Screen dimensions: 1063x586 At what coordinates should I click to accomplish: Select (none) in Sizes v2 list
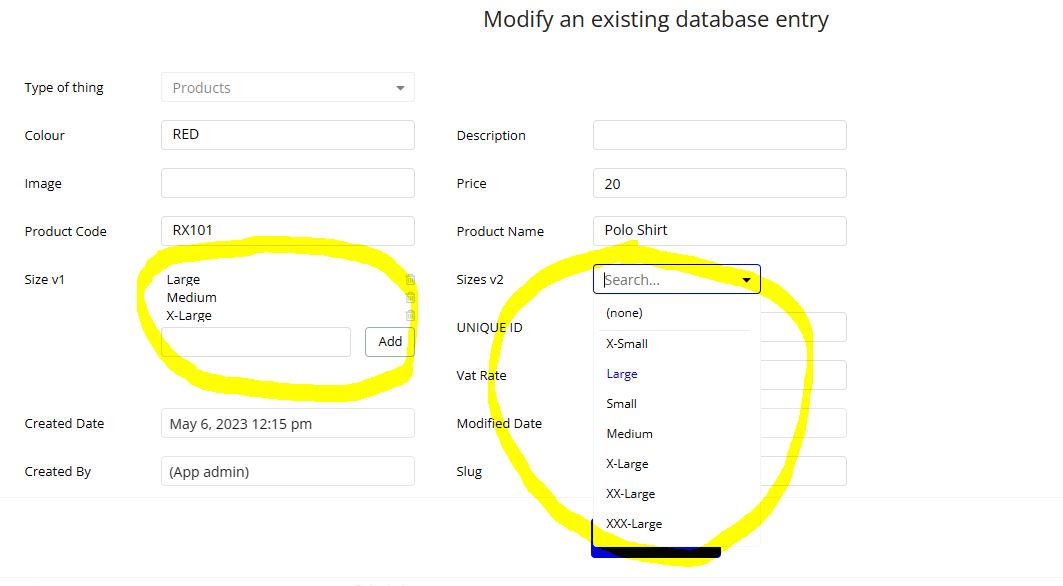625,313
